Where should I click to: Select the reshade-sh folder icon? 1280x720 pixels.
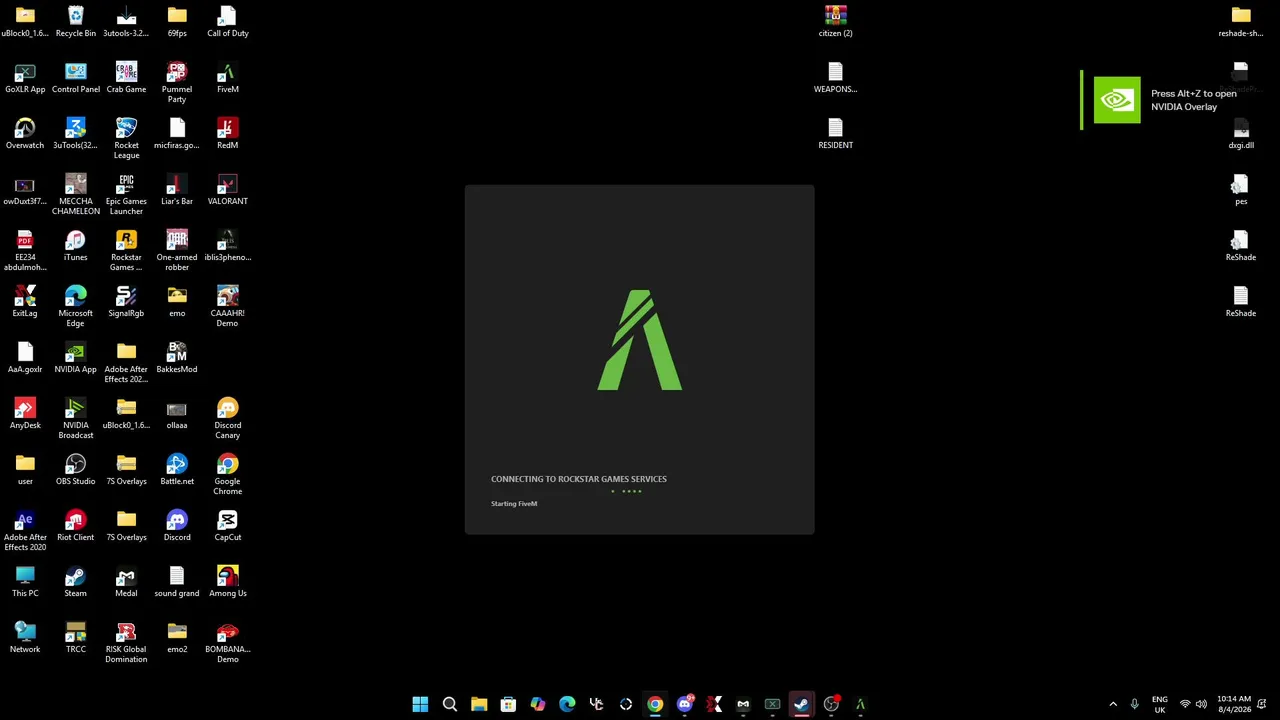click(1241, 21)
